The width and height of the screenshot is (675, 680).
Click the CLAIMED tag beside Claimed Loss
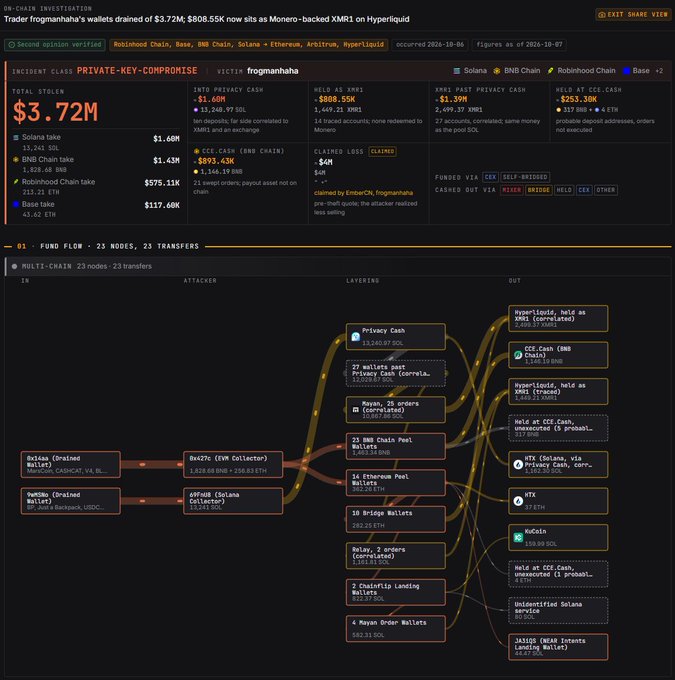pyautogui.click(x=382, y=151)
